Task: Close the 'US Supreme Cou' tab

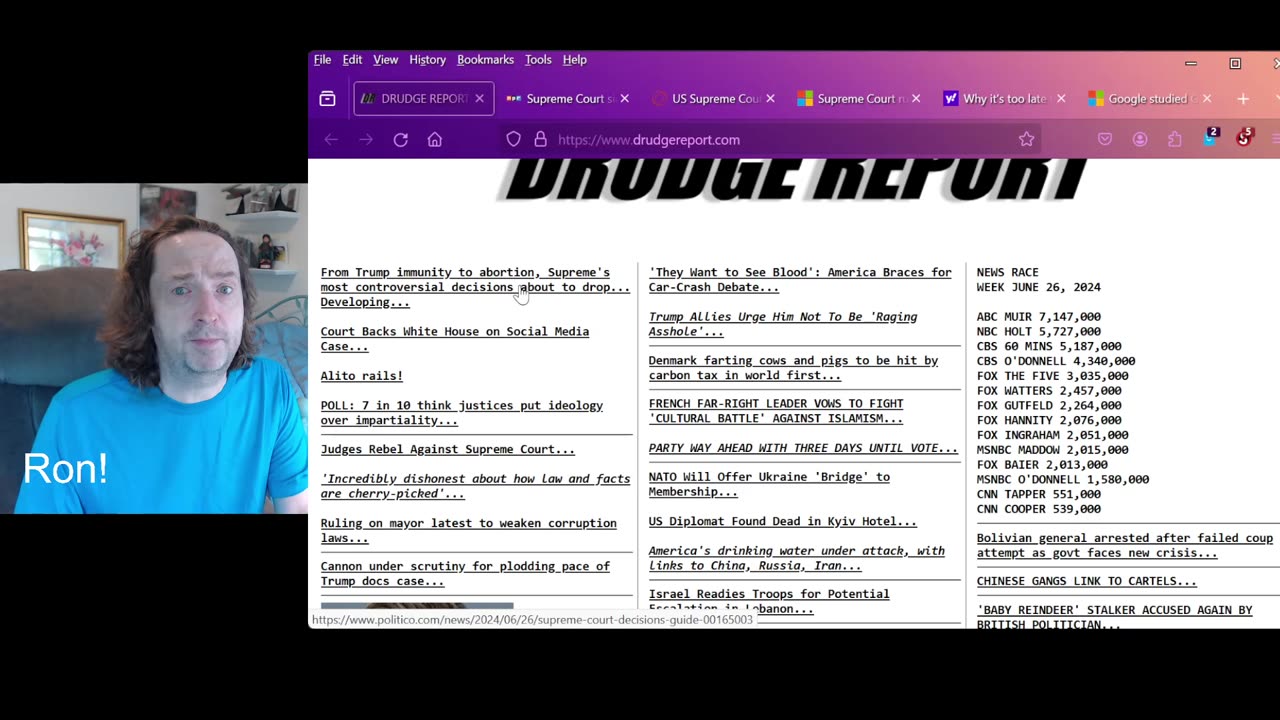Action: click(x=770, y=99)
